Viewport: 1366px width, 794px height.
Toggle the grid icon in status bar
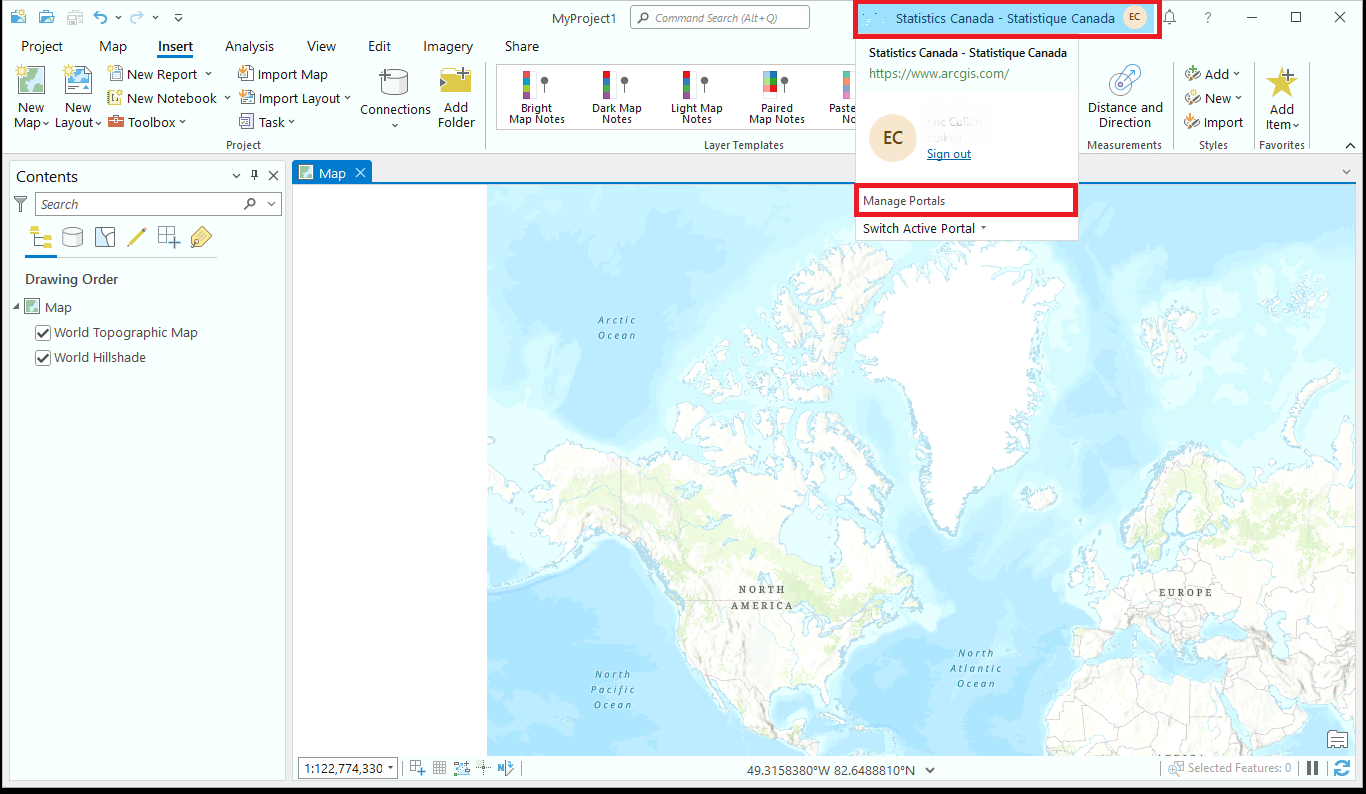point(439,768)
